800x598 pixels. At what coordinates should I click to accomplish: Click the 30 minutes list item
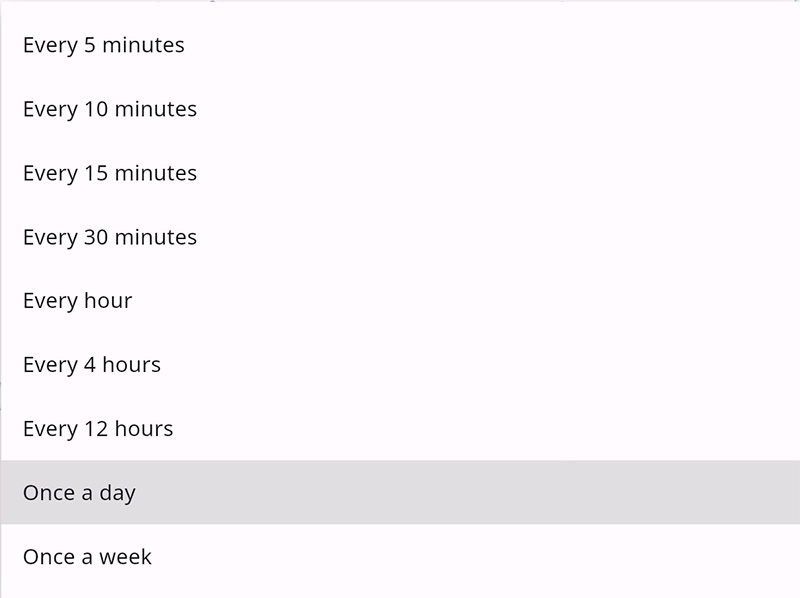(x=110, y=237)
